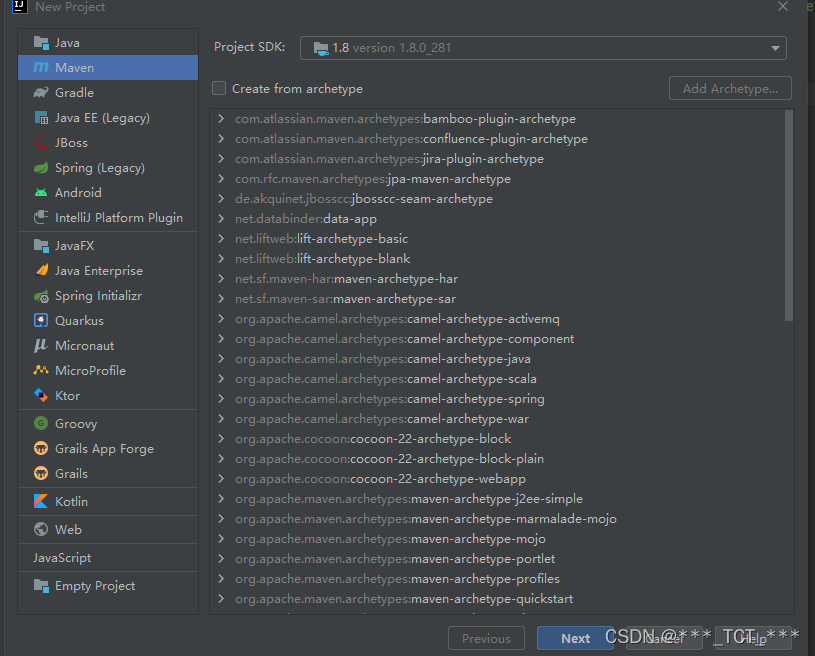
Task: Expand jira-plugin-archetype node
Action: coord(221,159)
